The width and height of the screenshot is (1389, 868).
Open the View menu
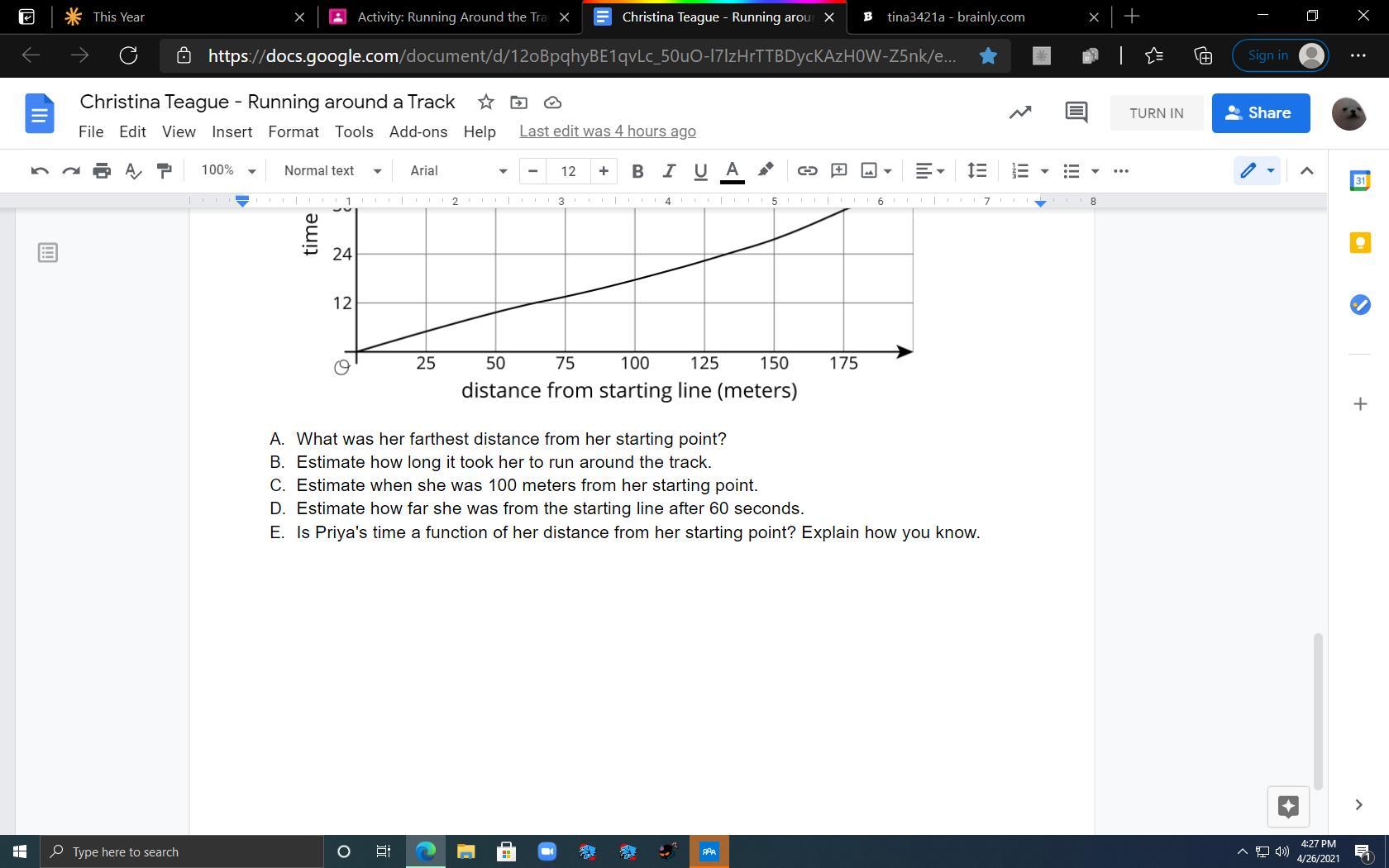point(179,131)
